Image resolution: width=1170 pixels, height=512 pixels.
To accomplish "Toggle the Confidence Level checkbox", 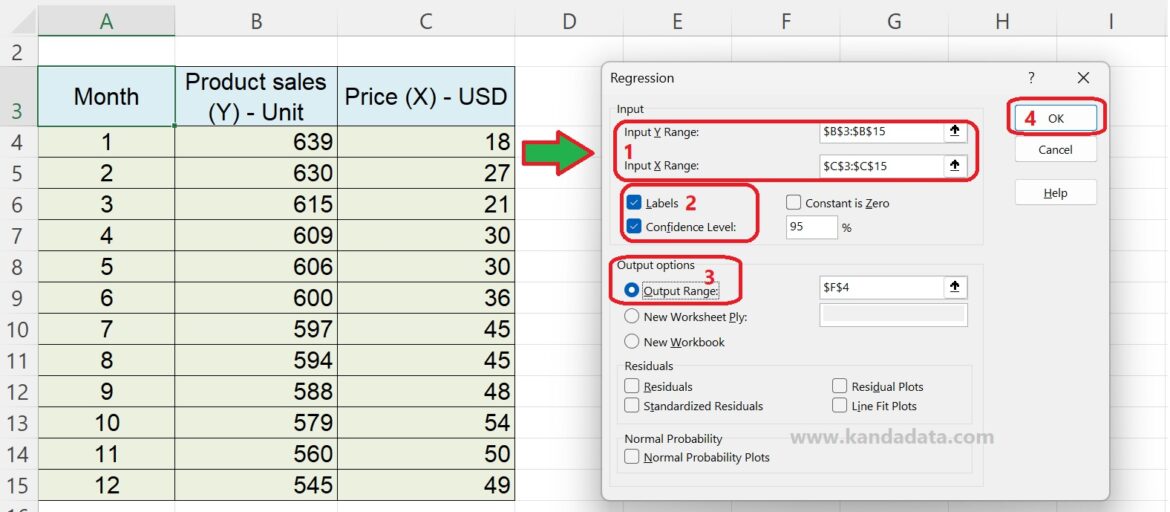I will pyautogui.click(x=634, y=226).
